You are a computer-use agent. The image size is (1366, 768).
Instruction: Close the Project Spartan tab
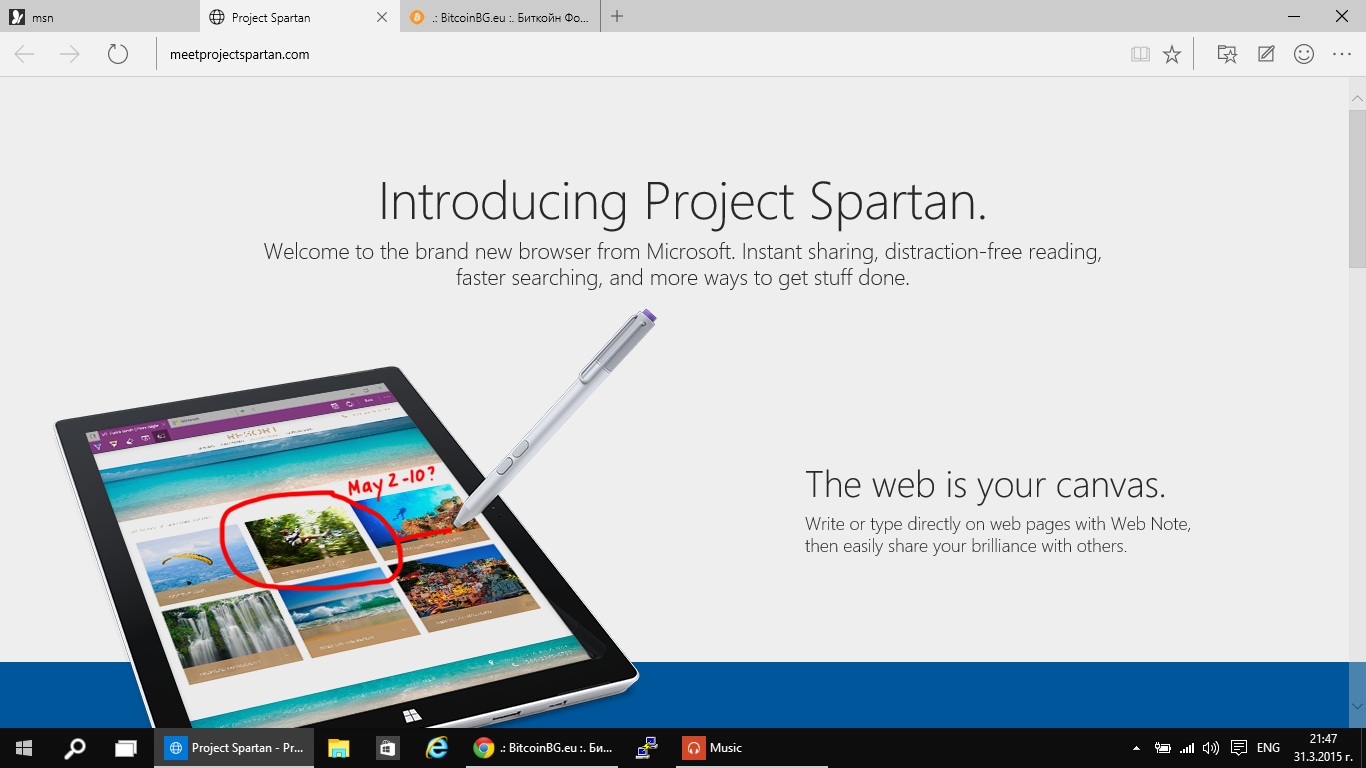[382, 17]
